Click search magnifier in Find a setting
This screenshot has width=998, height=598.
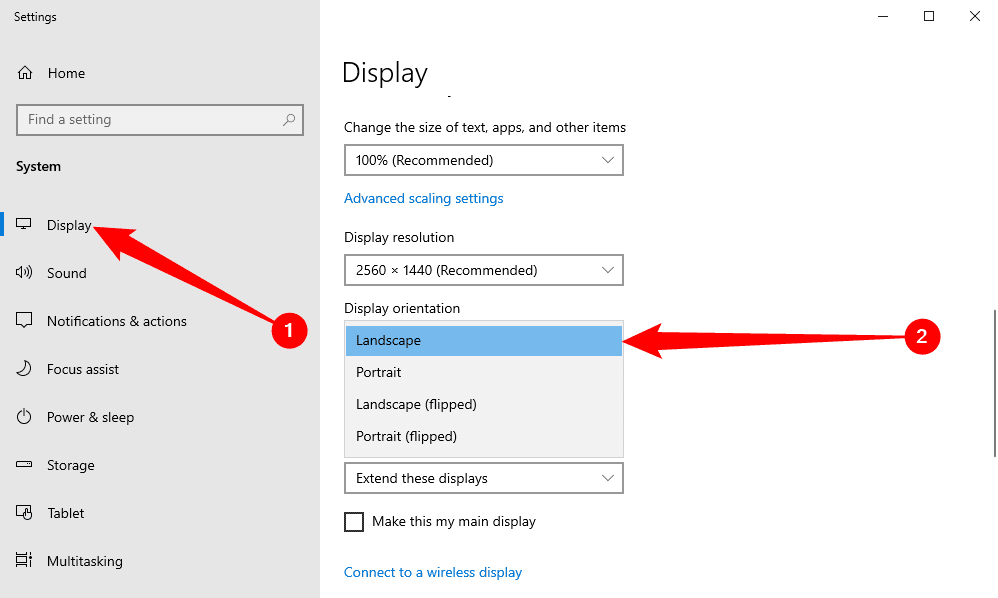point(289,120)
